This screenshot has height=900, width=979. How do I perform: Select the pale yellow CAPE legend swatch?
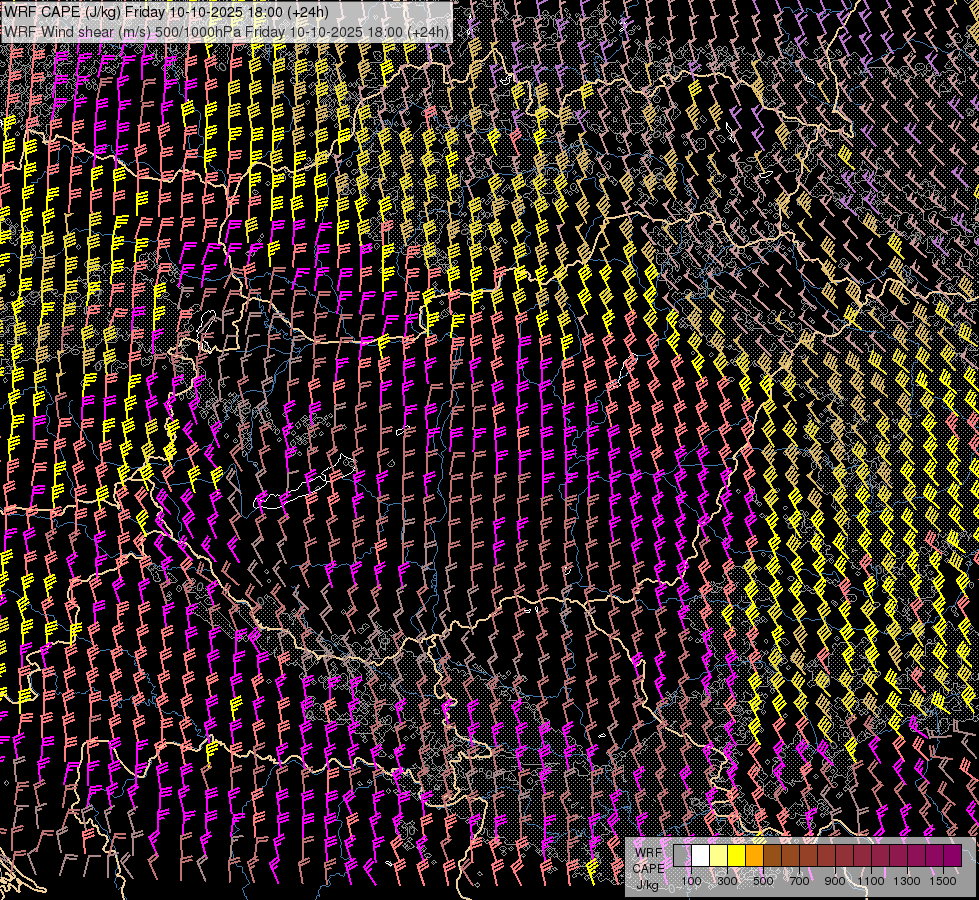[719, 855]
